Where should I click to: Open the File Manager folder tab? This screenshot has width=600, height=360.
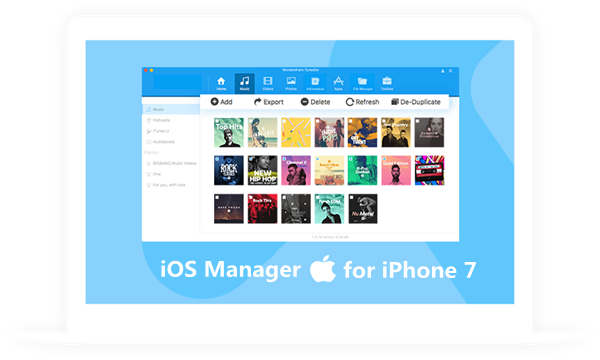point(362,83)
